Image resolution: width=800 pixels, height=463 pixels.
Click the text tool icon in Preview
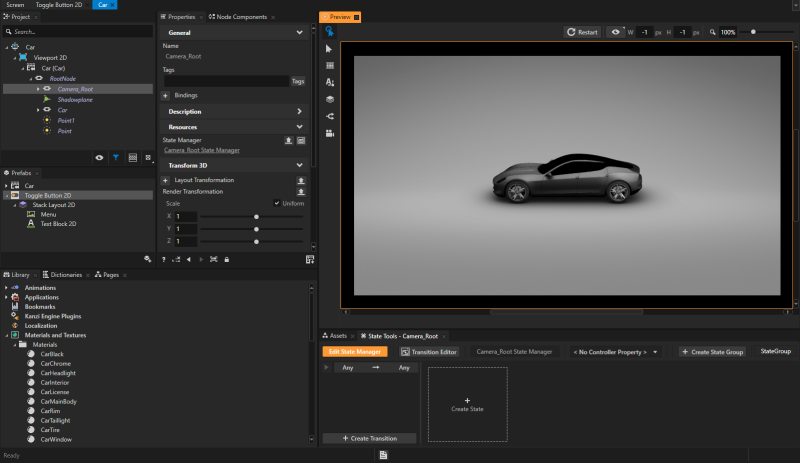(x=330, y=82)
